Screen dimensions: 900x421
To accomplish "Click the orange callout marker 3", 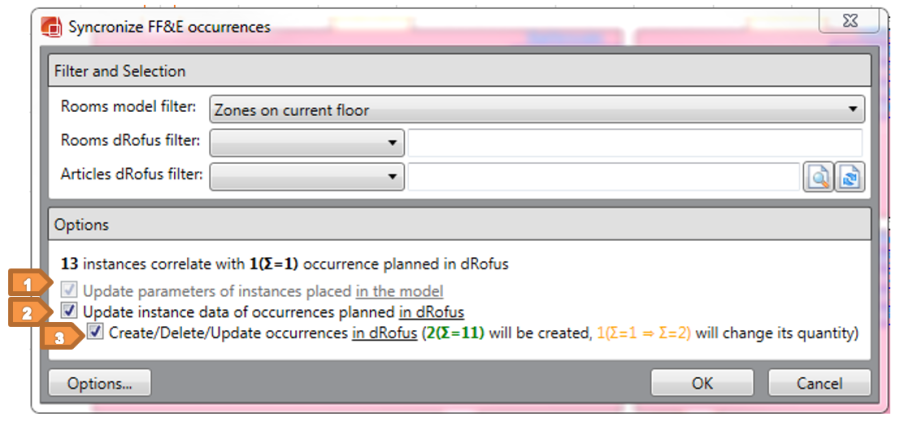I will (64, 337).
